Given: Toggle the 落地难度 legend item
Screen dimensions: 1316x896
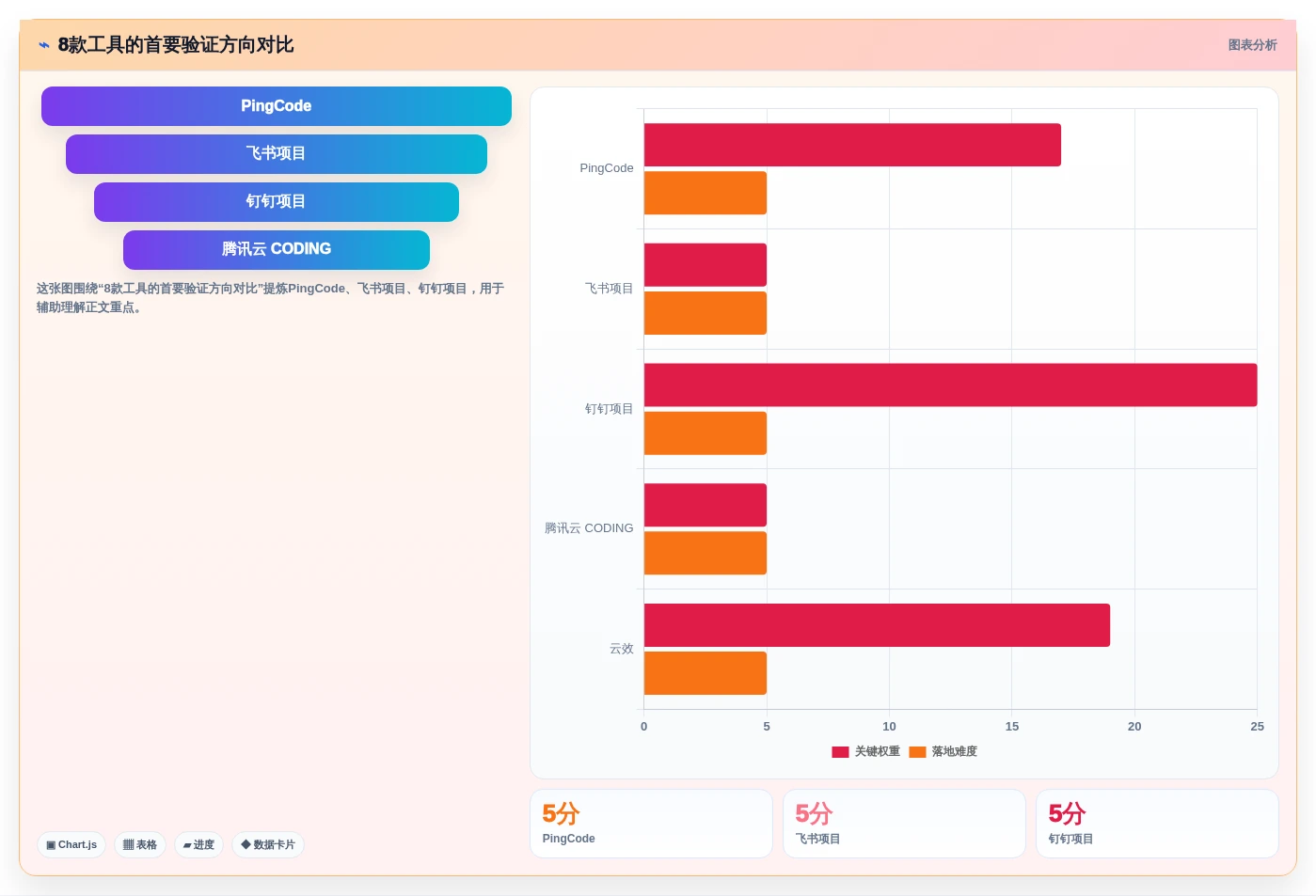Looking at the screenshot, I should pos(943,751).
